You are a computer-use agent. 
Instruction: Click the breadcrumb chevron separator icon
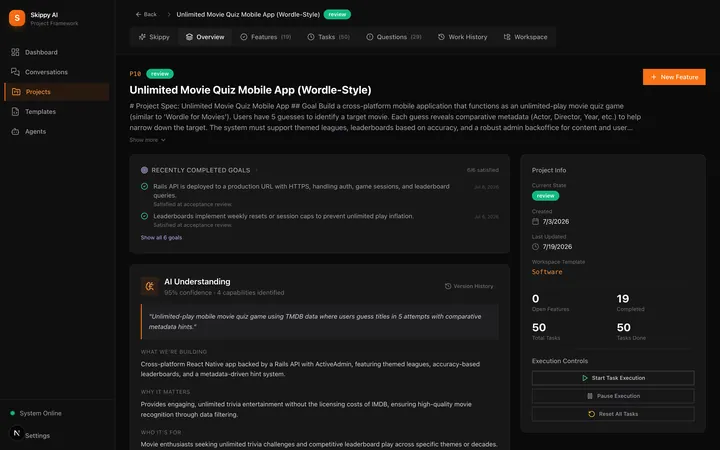(x=169, y=14)
